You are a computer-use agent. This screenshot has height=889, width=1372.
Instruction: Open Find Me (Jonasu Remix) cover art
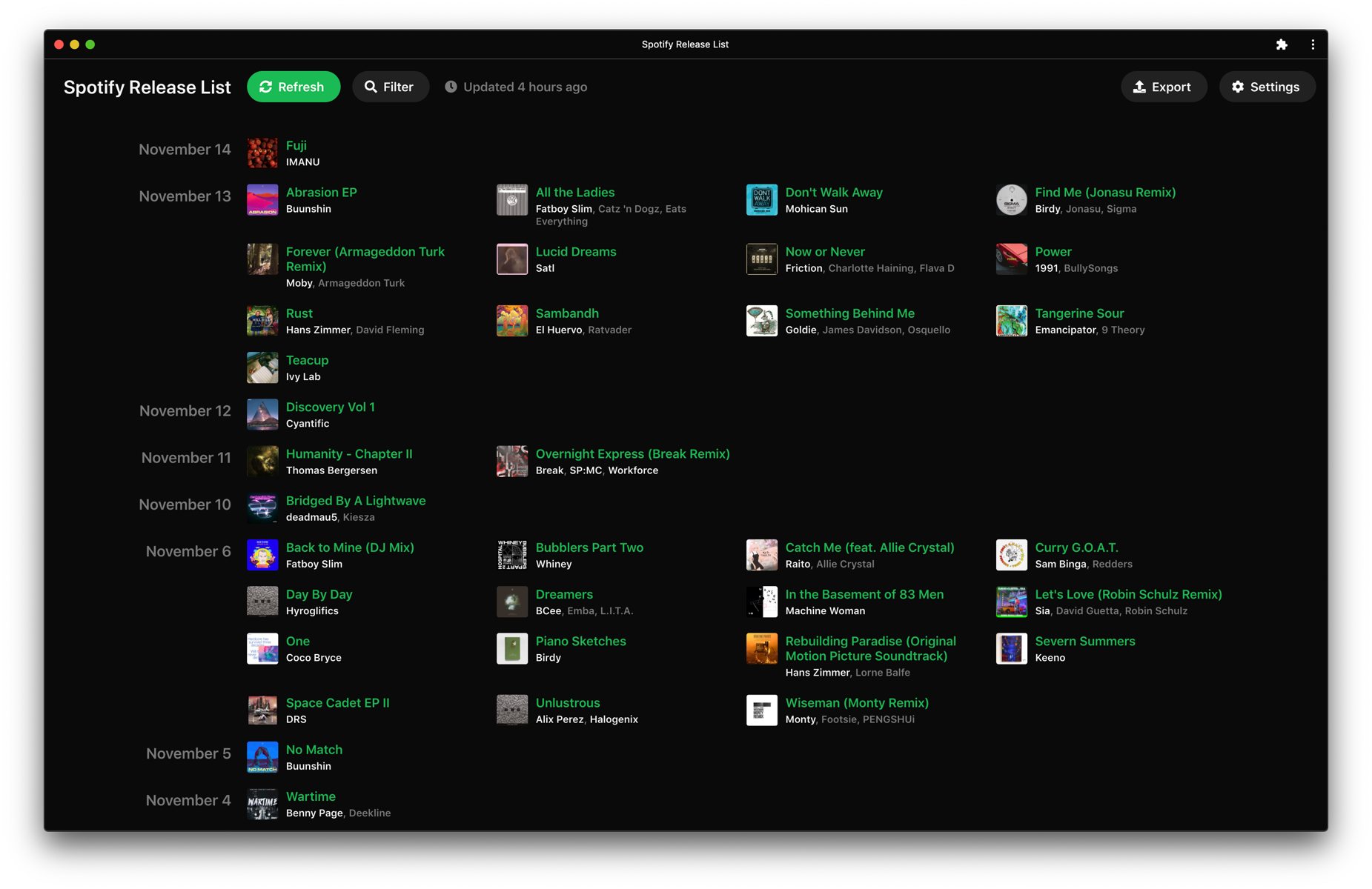[x=1012, y=199]
